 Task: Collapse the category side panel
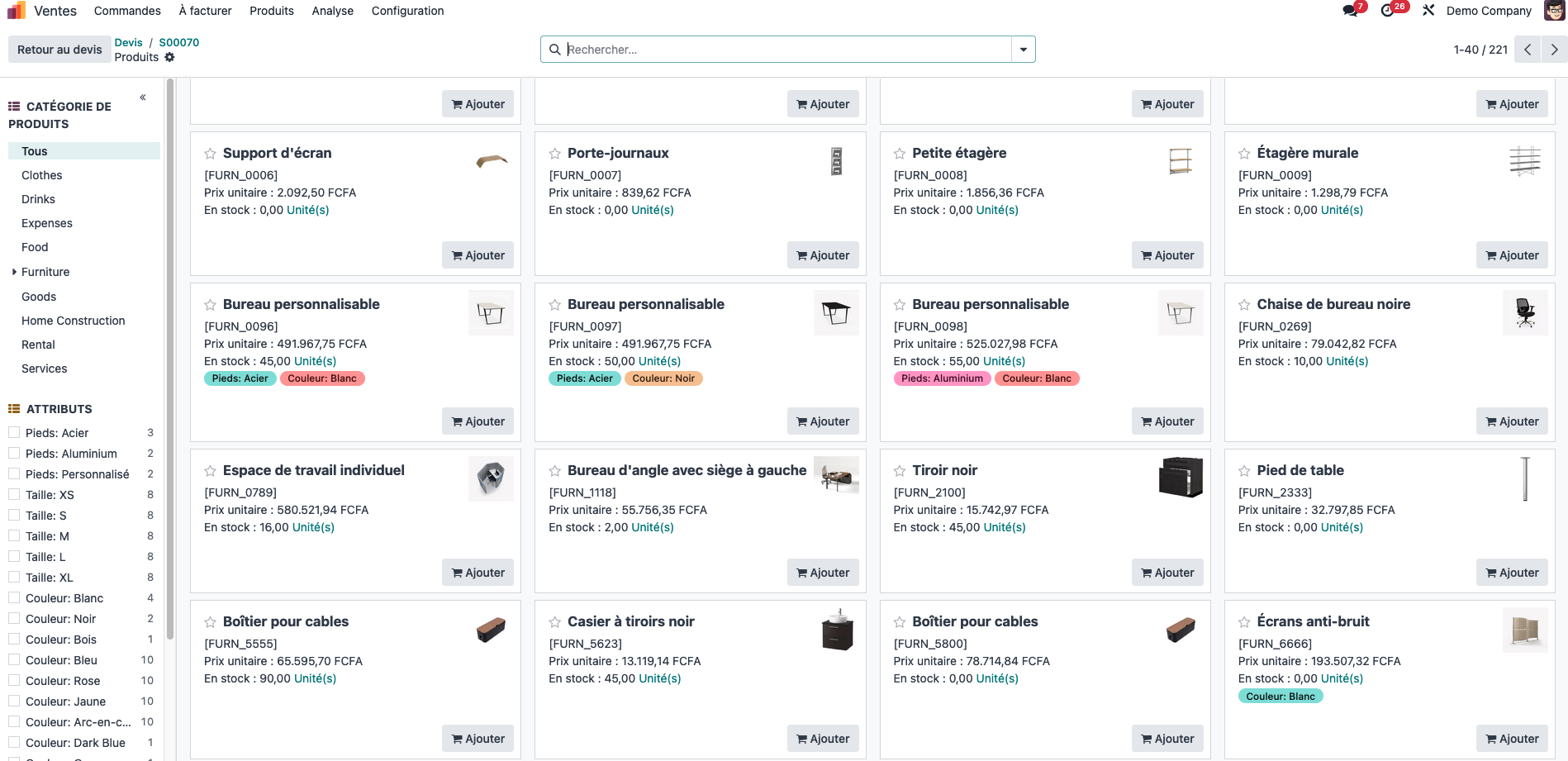coord(143,98)
